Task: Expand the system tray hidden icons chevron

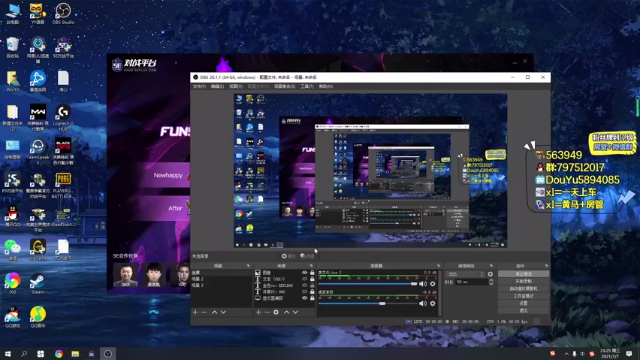Action: (x=567, y=353)
